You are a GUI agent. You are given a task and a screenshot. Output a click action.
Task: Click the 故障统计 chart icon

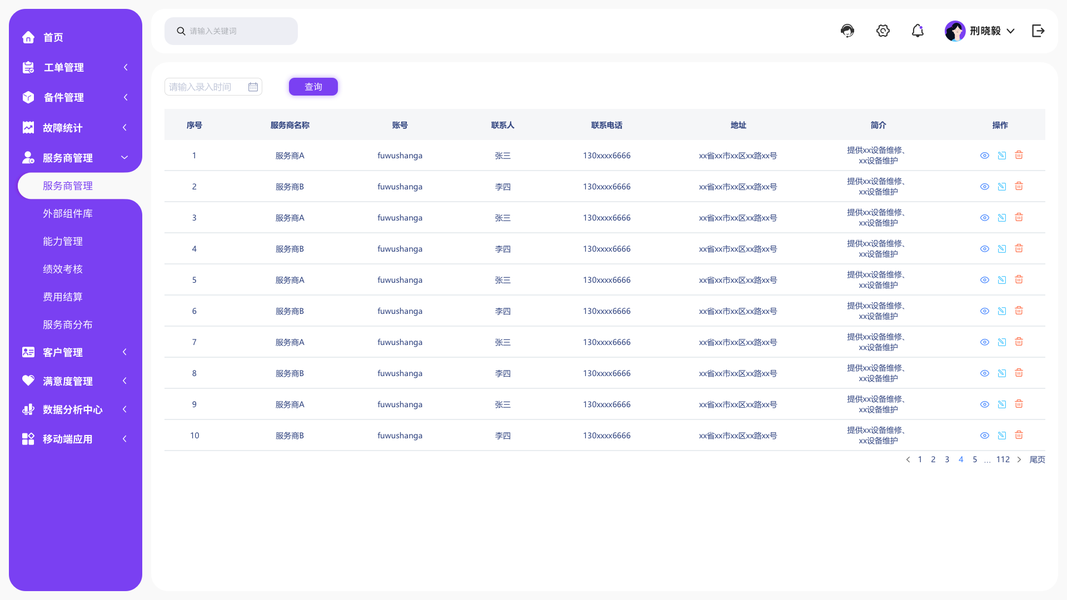pyautogui.click(x=28, y=127)
